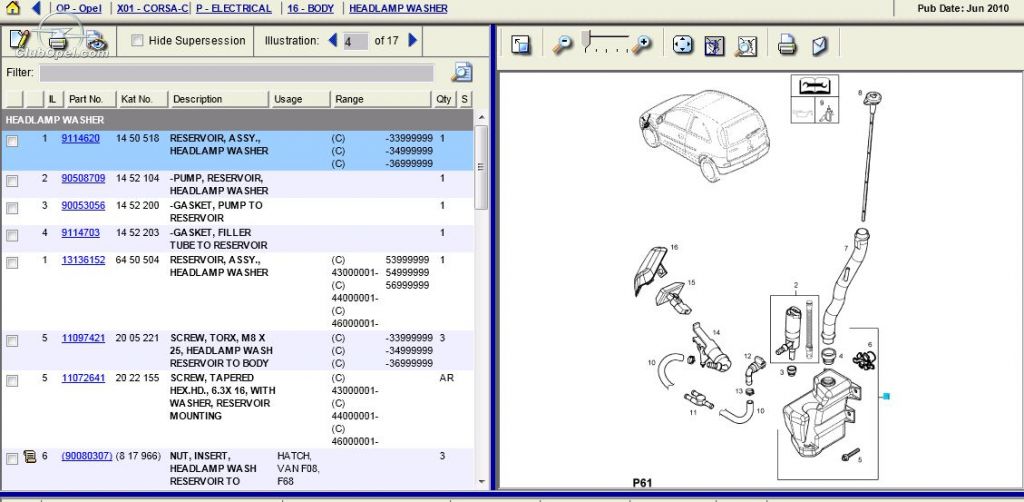Open part number link 9114703
Image resolution: width=1024 pixels, height=502 pixels.
[80, 232]
